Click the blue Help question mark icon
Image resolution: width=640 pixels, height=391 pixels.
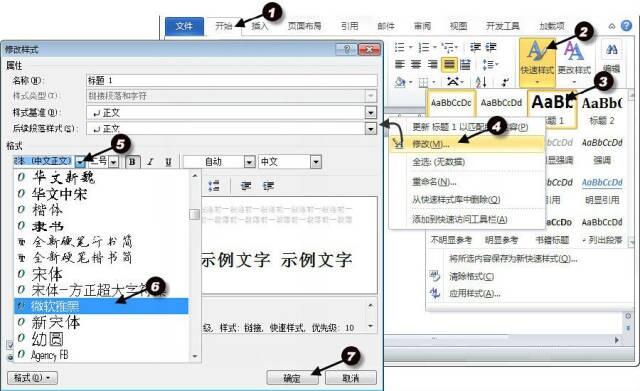click(x=626, y=26)
